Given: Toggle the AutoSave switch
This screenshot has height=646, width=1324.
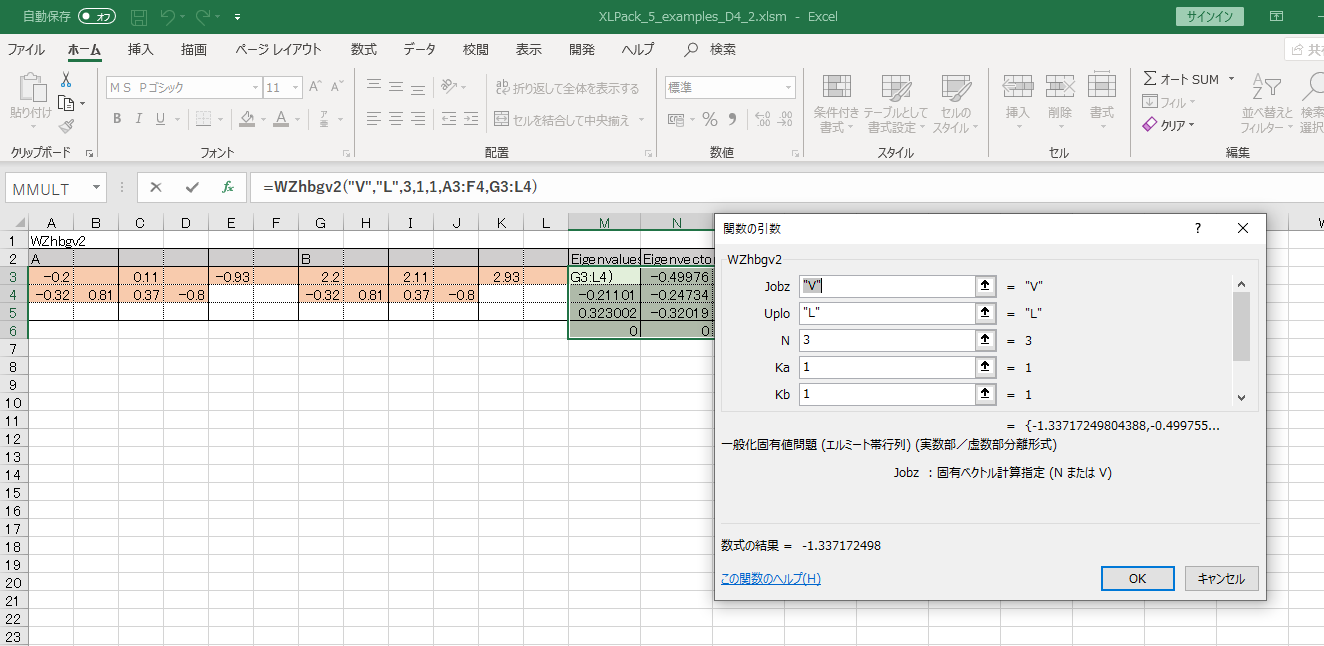Looking at the screenshot, I should tap(97, 16).
